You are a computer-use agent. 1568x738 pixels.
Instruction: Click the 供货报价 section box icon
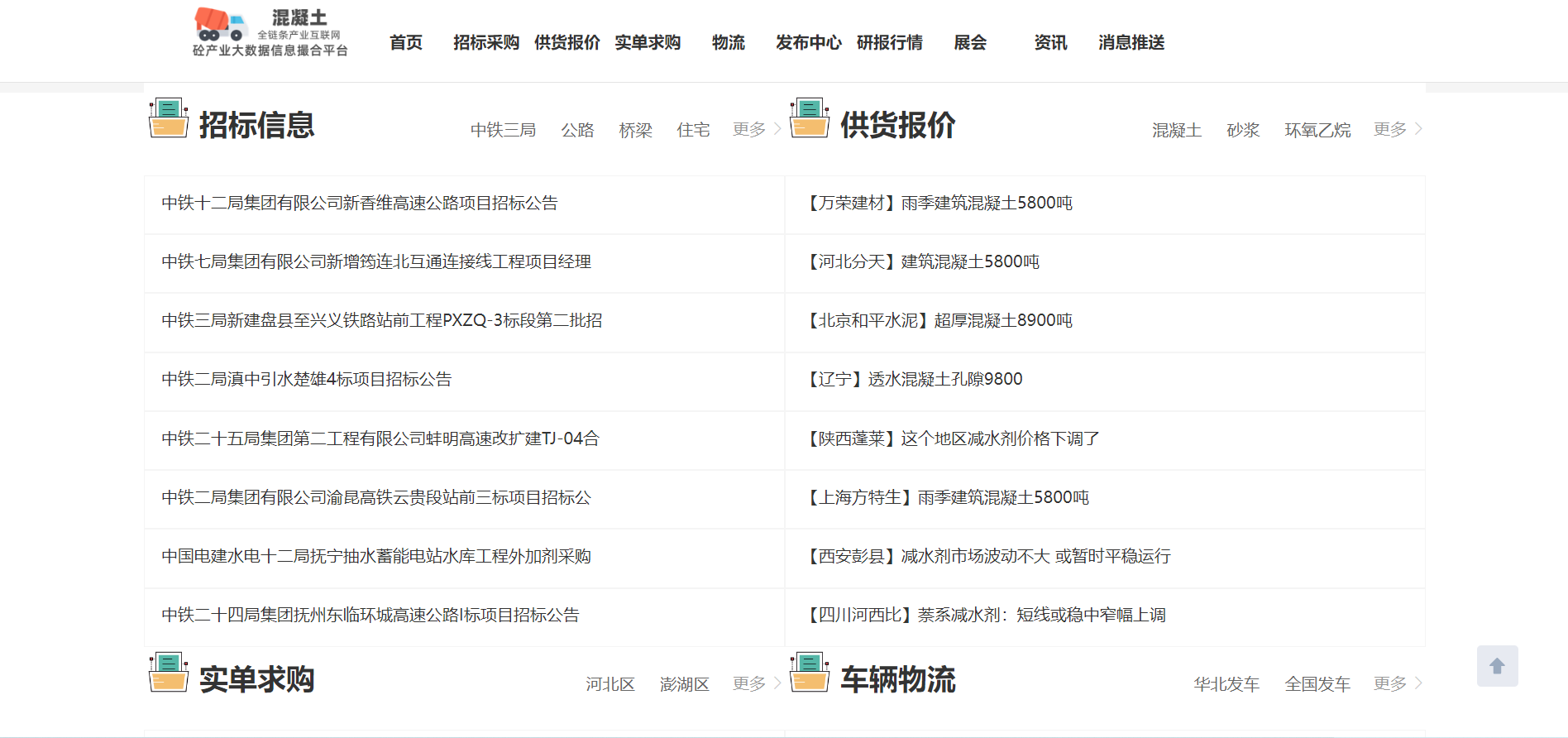click(x=810, y=117)
